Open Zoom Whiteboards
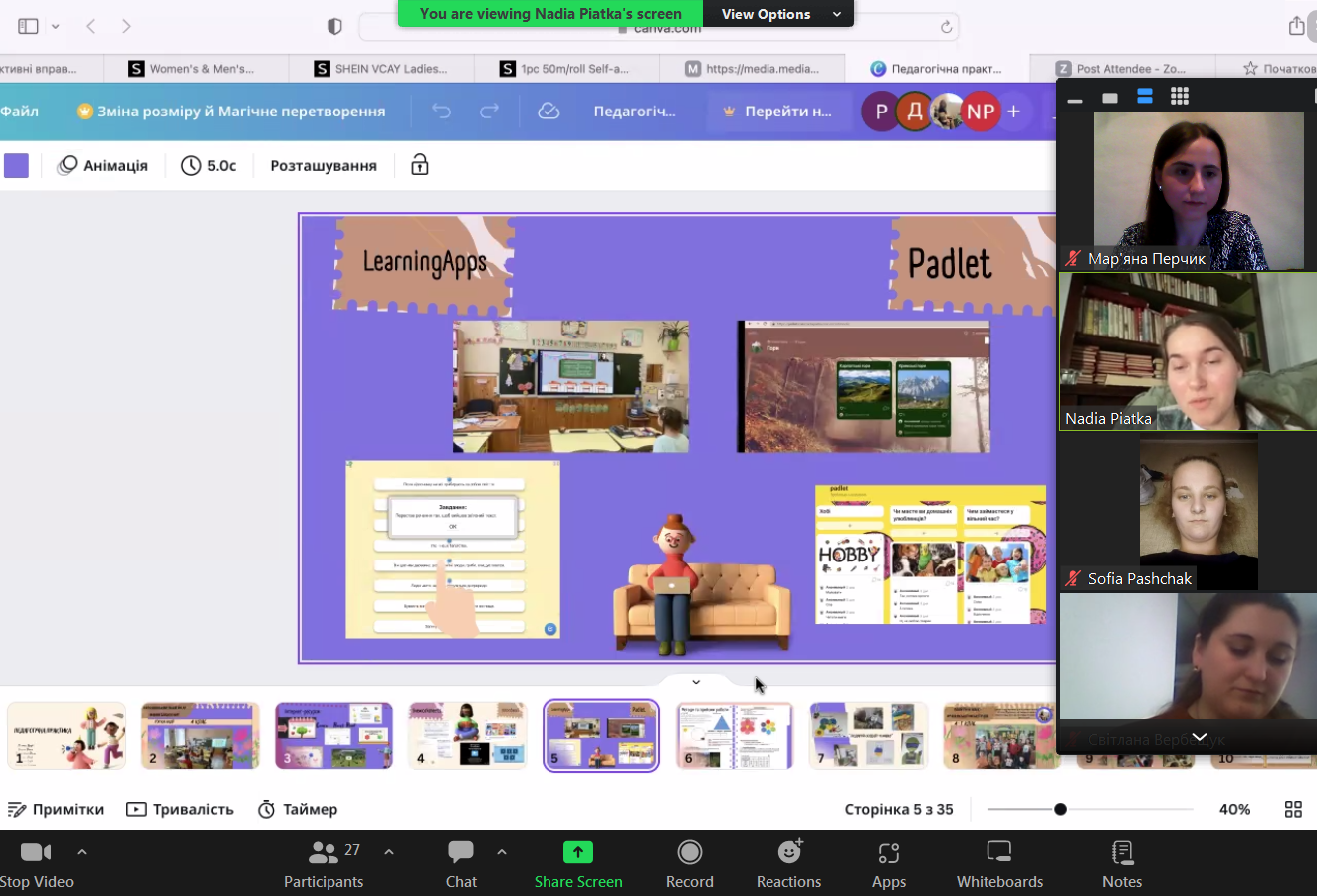 [999, 864]
